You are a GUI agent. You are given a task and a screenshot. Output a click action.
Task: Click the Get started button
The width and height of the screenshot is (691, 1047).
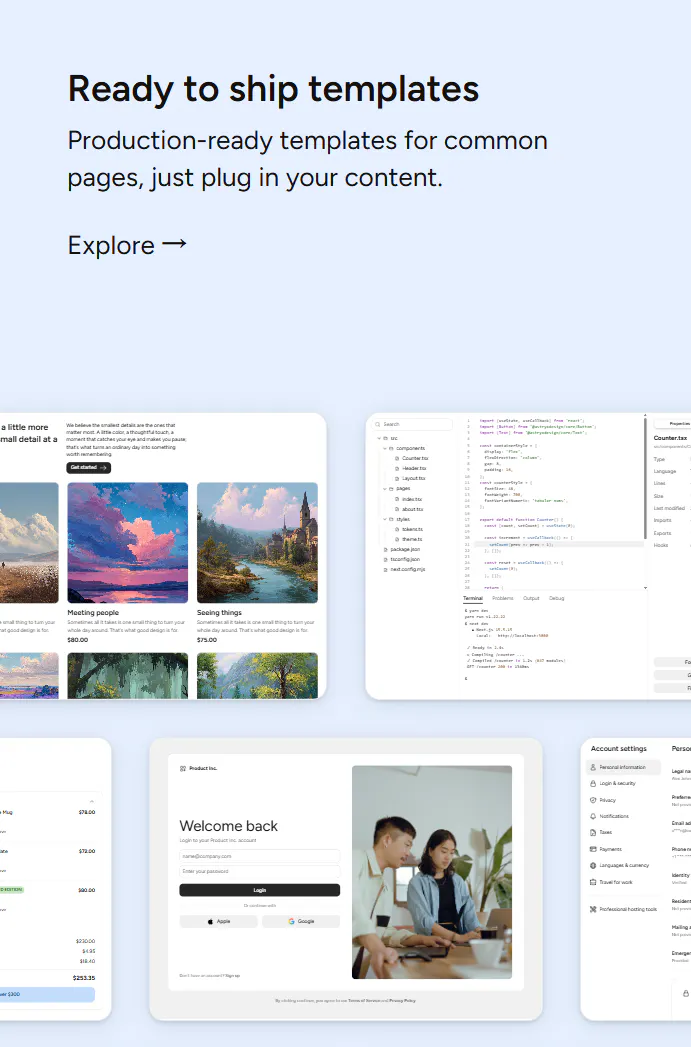89,467
